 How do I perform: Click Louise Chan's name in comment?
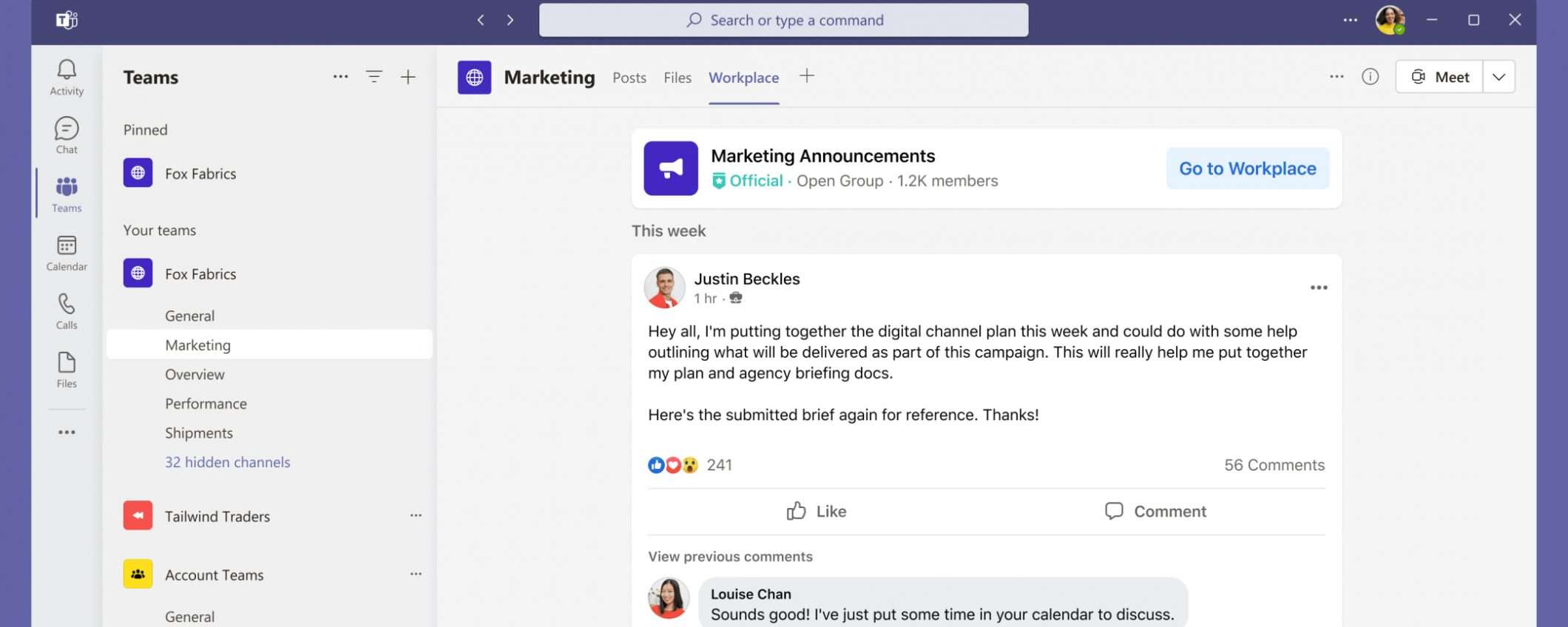click(x=751, y=594)
